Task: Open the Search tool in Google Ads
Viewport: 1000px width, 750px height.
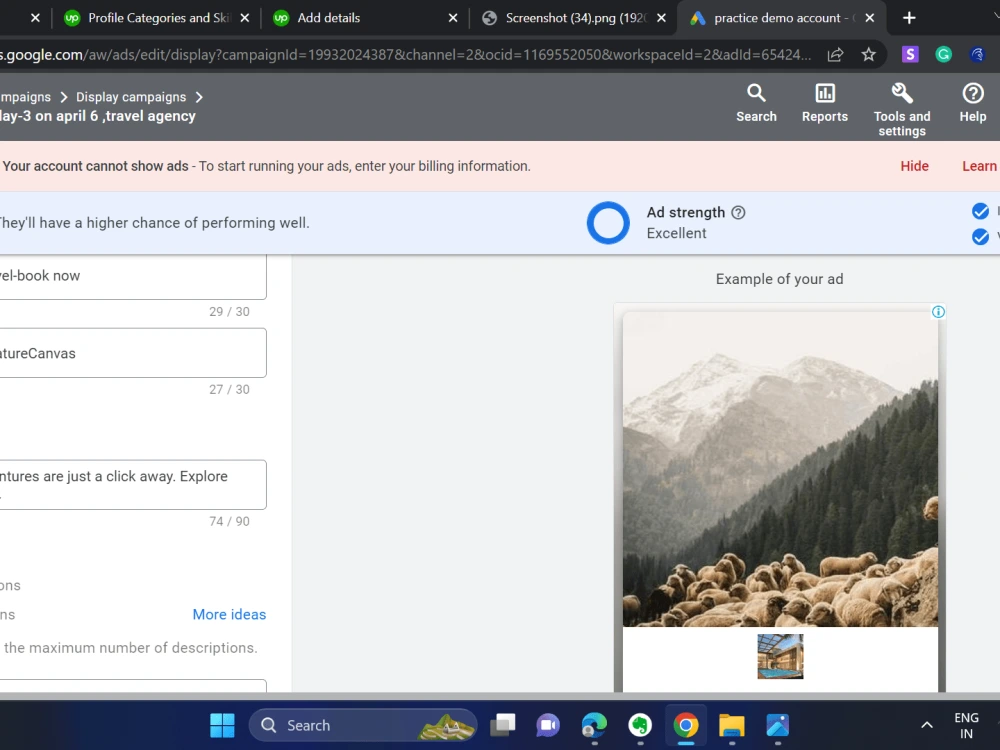Action: (x=756, y=103)
